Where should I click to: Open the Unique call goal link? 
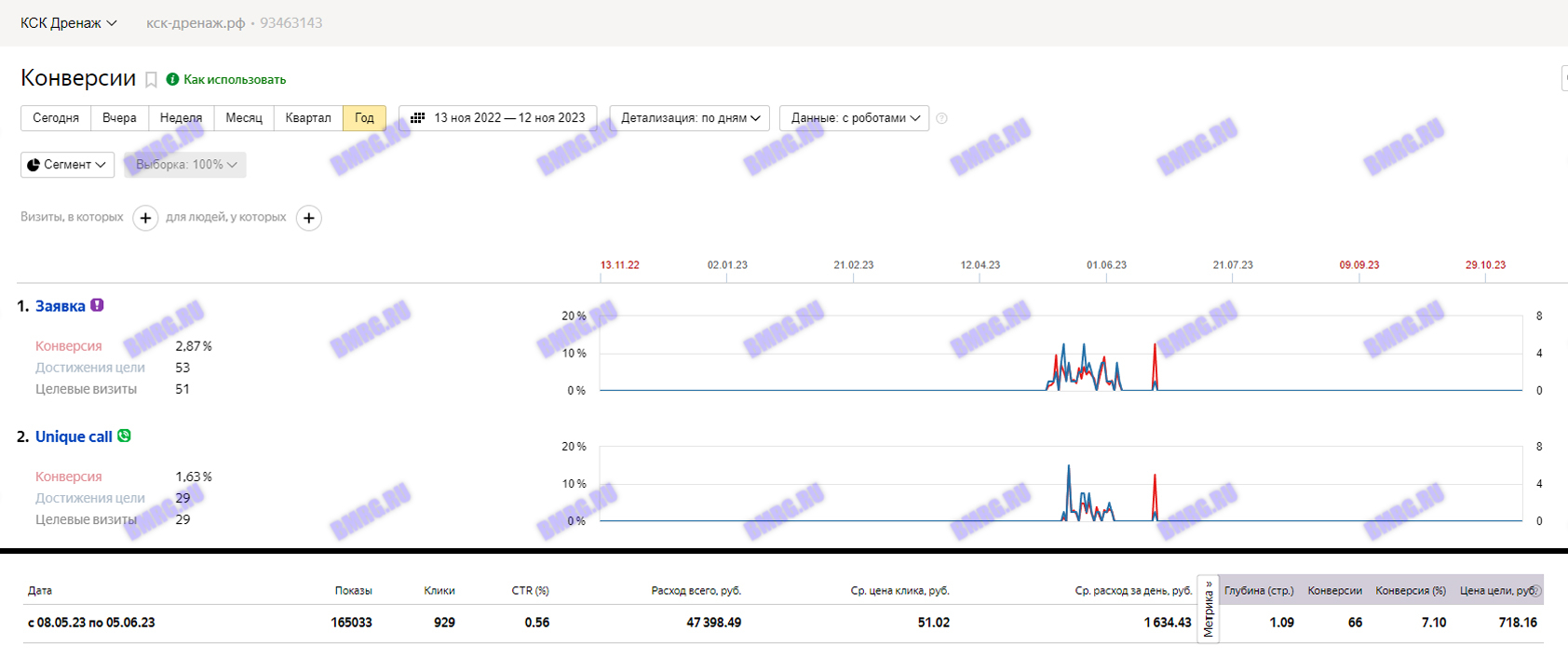pos(74,436)
